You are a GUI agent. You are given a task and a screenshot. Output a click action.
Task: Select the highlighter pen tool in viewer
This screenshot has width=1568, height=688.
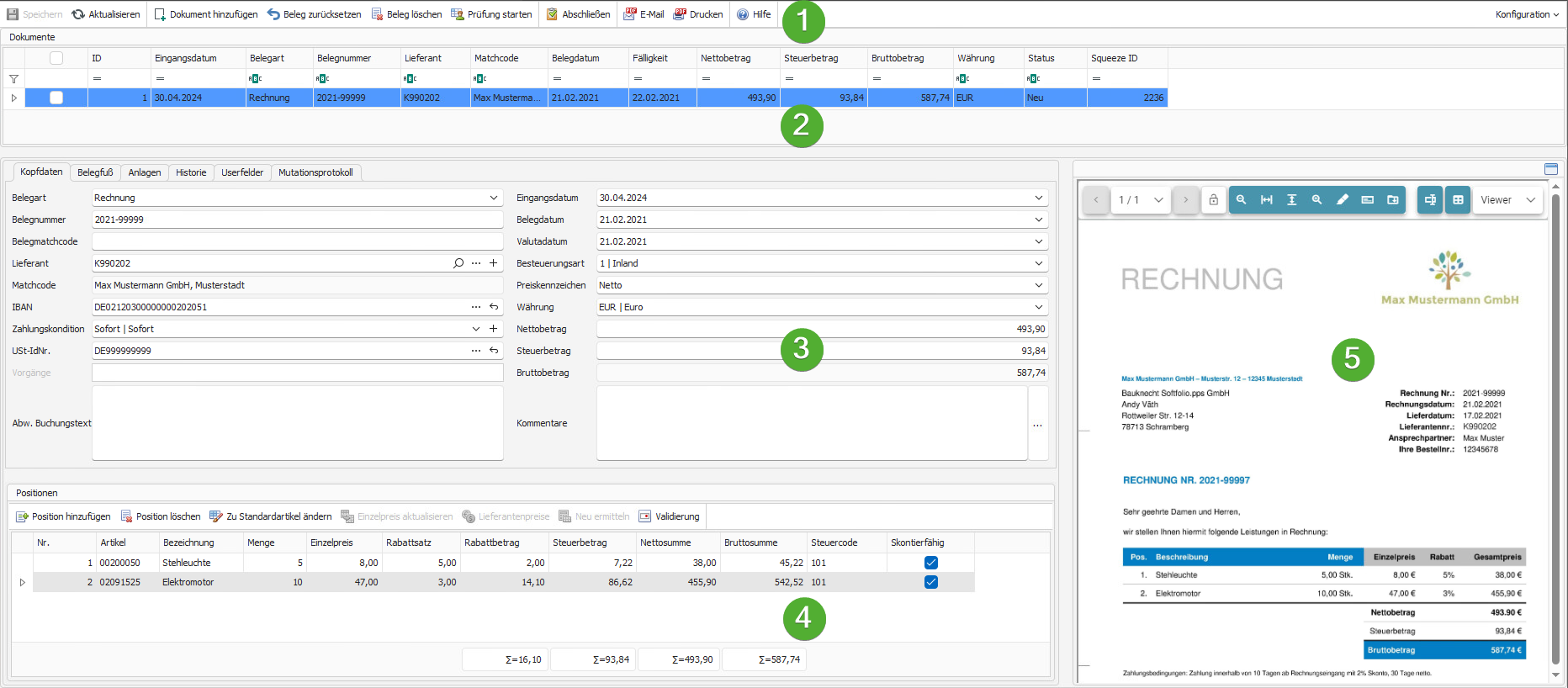click(1342, 200)
